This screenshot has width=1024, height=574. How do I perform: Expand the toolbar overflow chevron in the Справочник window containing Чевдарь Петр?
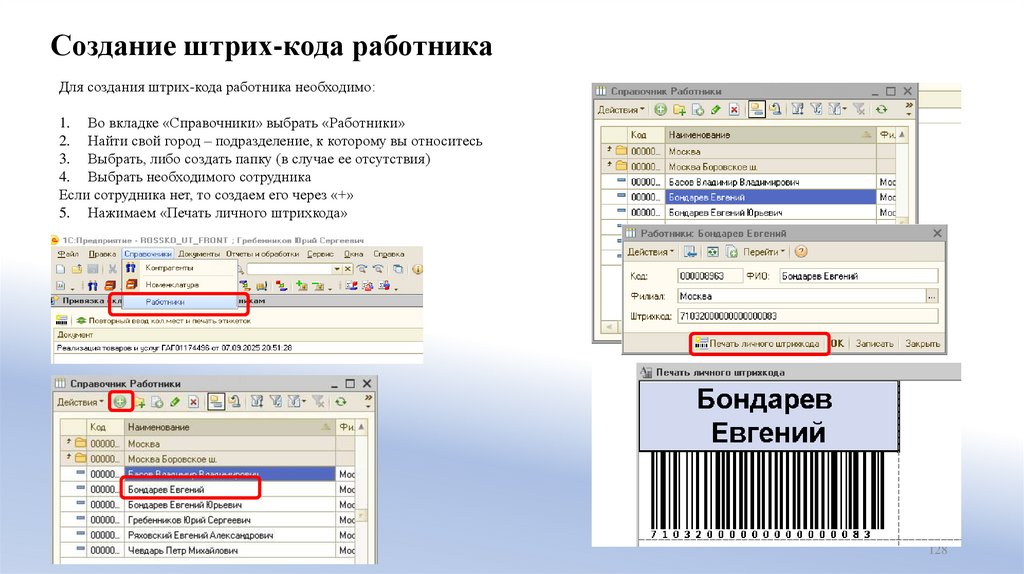[x=368, y=400]
